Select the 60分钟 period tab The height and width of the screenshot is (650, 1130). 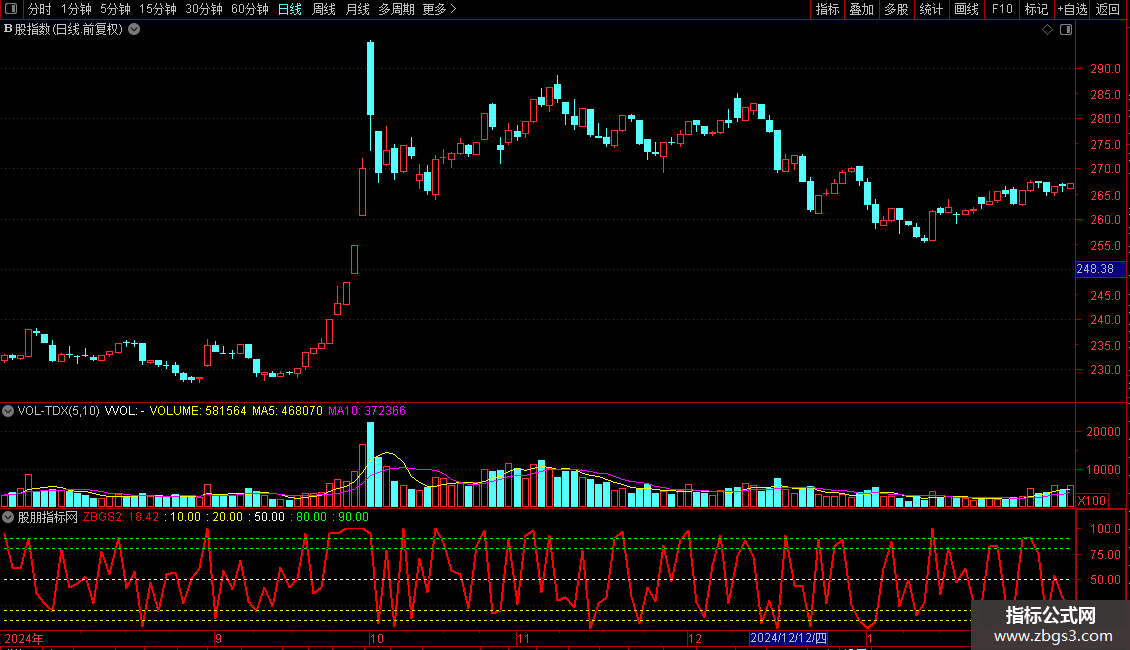tap(249, 9)
